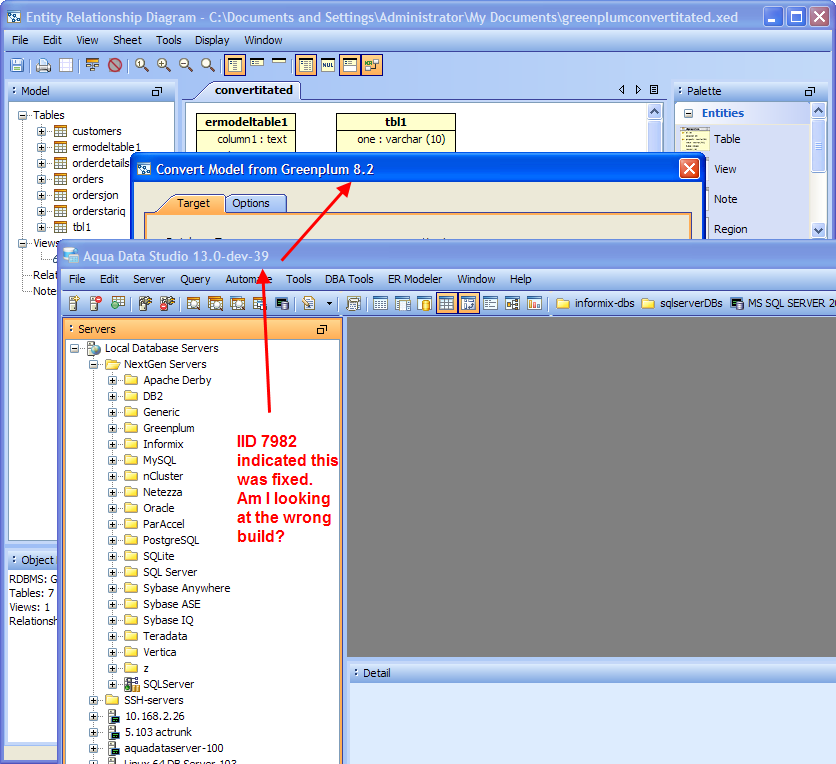This screenshot has width=836, height=764.
Task: Click the red cancel circle icon
Action: pos(115,65)
